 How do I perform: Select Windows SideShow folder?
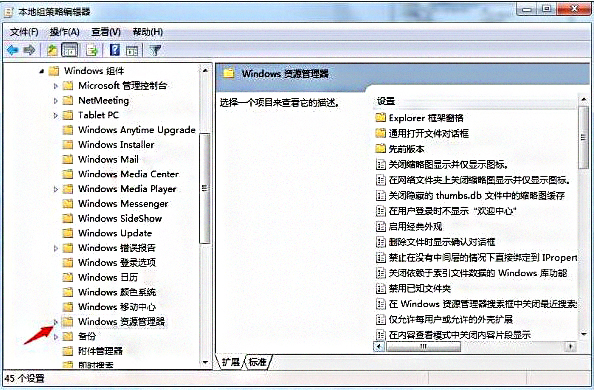point(120,219)
